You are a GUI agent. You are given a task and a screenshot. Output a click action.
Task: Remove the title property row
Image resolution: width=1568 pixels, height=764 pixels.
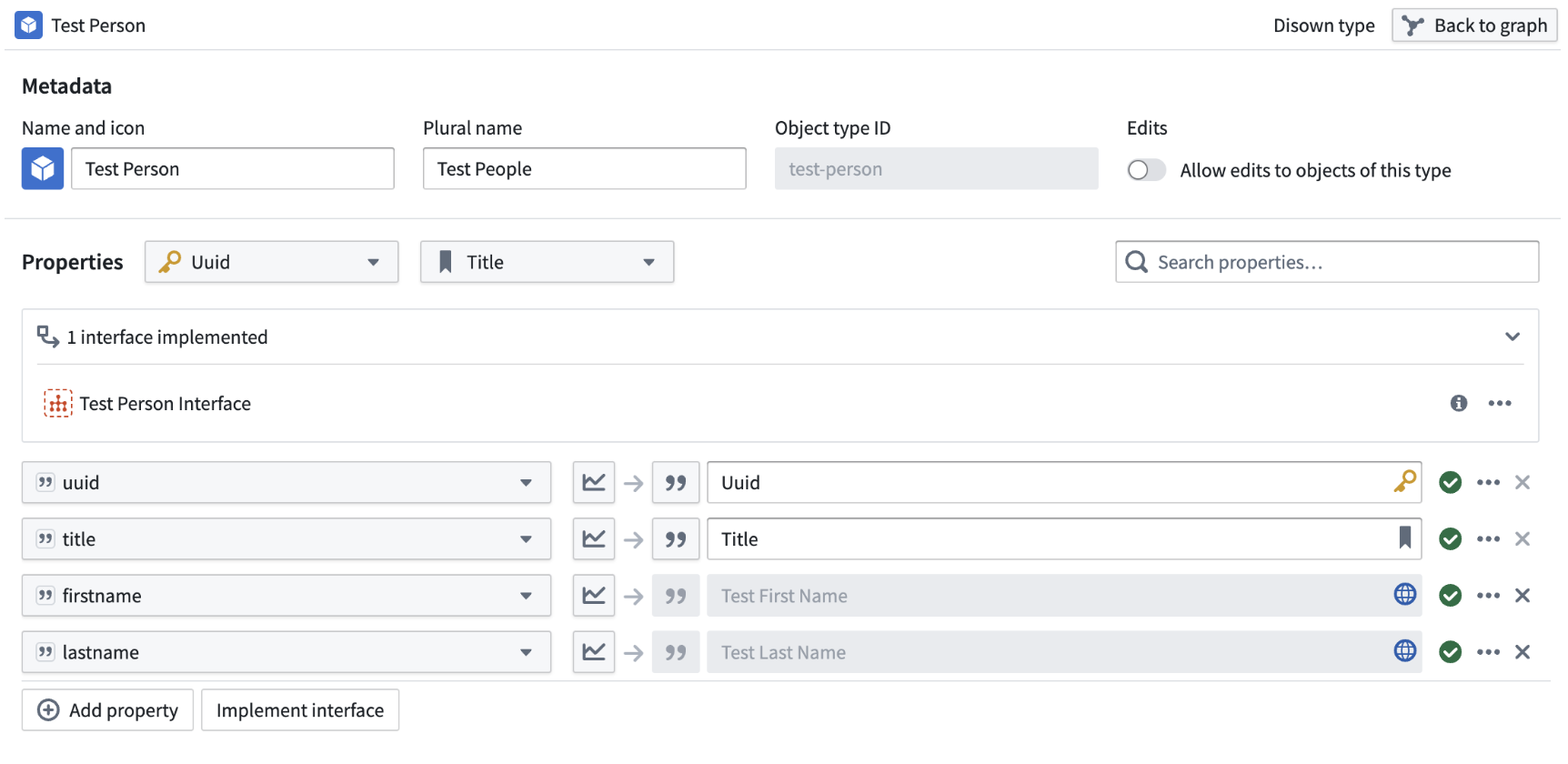pos(1523,538)
